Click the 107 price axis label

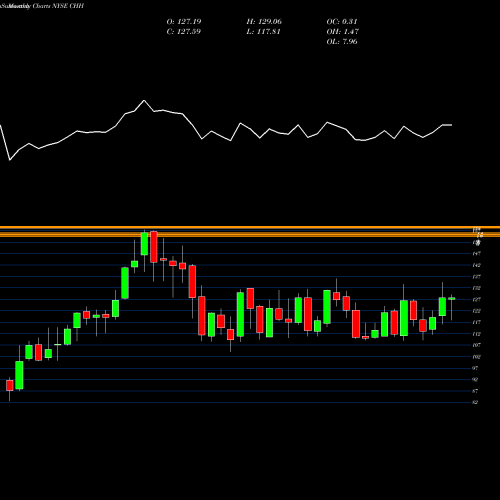(476, 345)
